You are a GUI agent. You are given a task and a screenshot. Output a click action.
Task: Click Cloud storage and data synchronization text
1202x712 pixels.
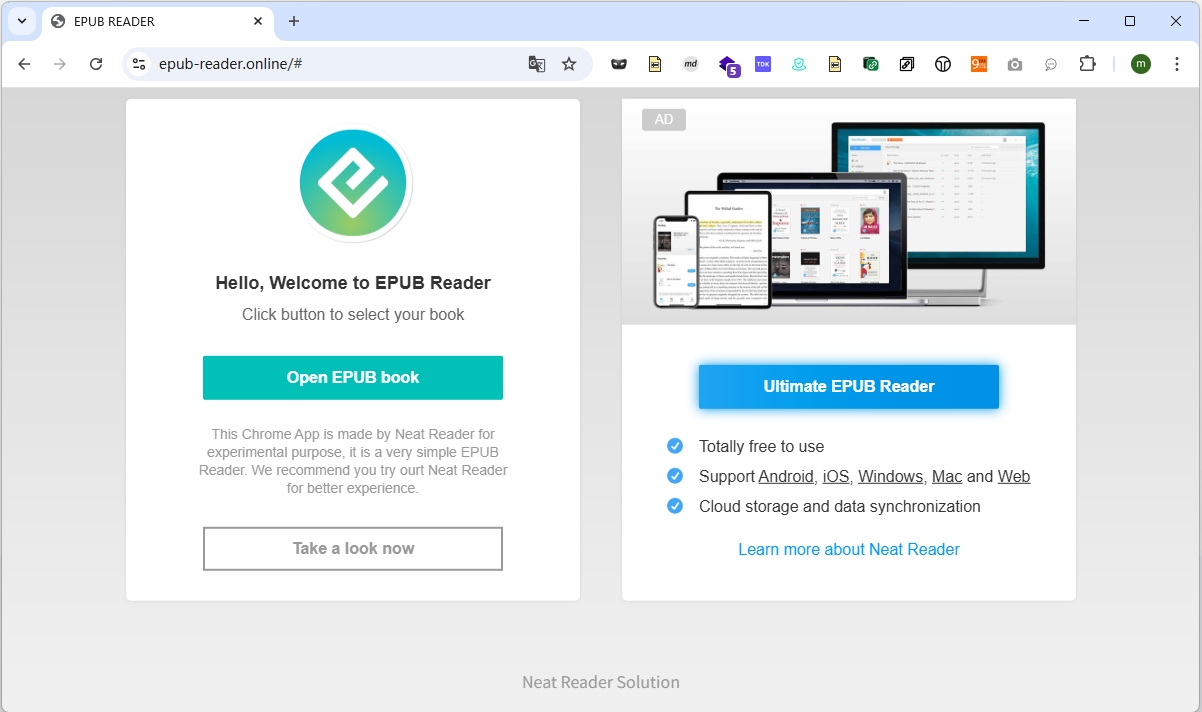click(x=840, y=507)
